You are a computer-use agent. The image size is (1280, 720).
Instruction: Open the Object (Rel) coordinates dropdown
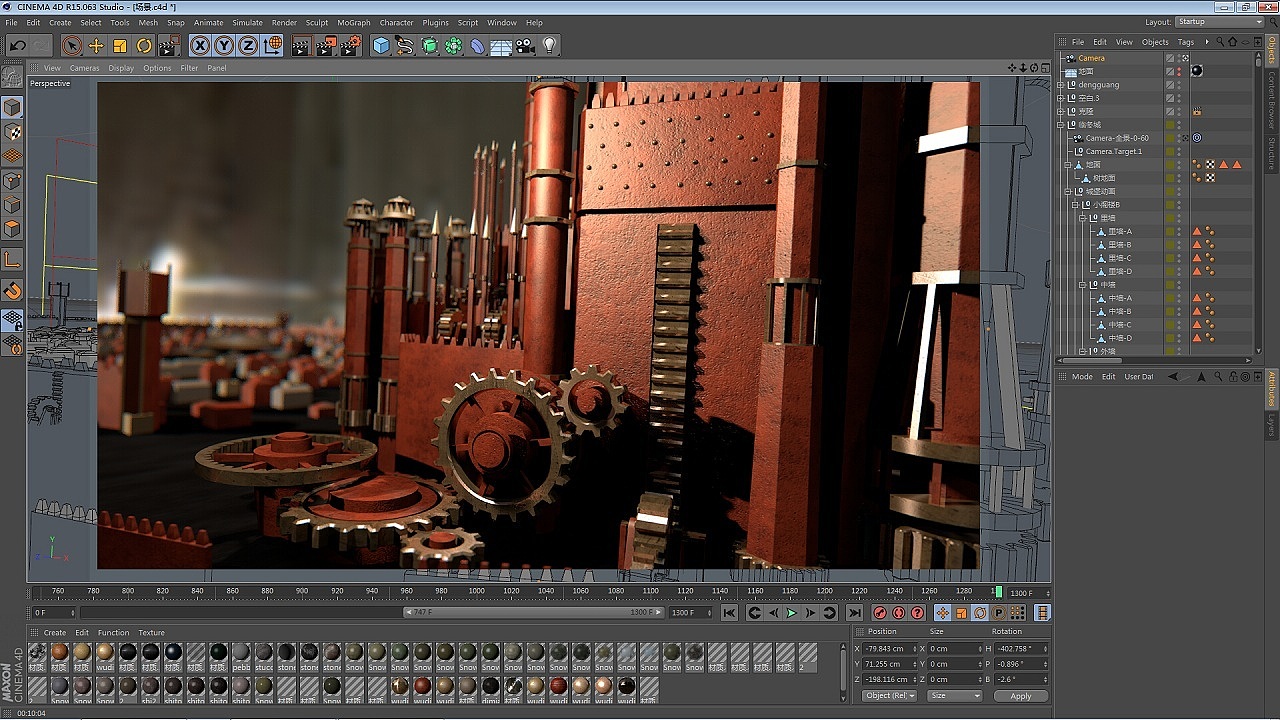888,695
